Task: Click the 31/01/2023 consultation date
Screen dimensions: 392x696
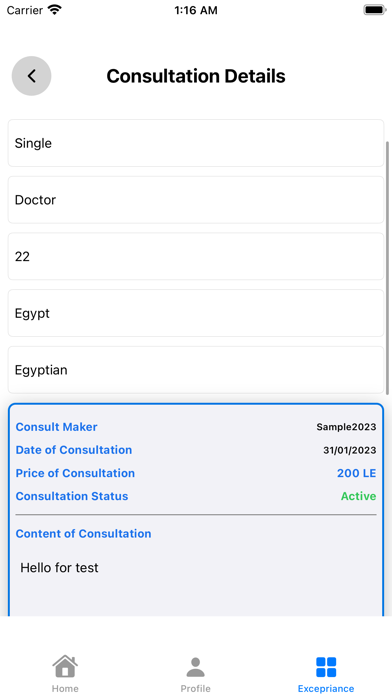Action: pyautogui.click(x=349, y=450)
